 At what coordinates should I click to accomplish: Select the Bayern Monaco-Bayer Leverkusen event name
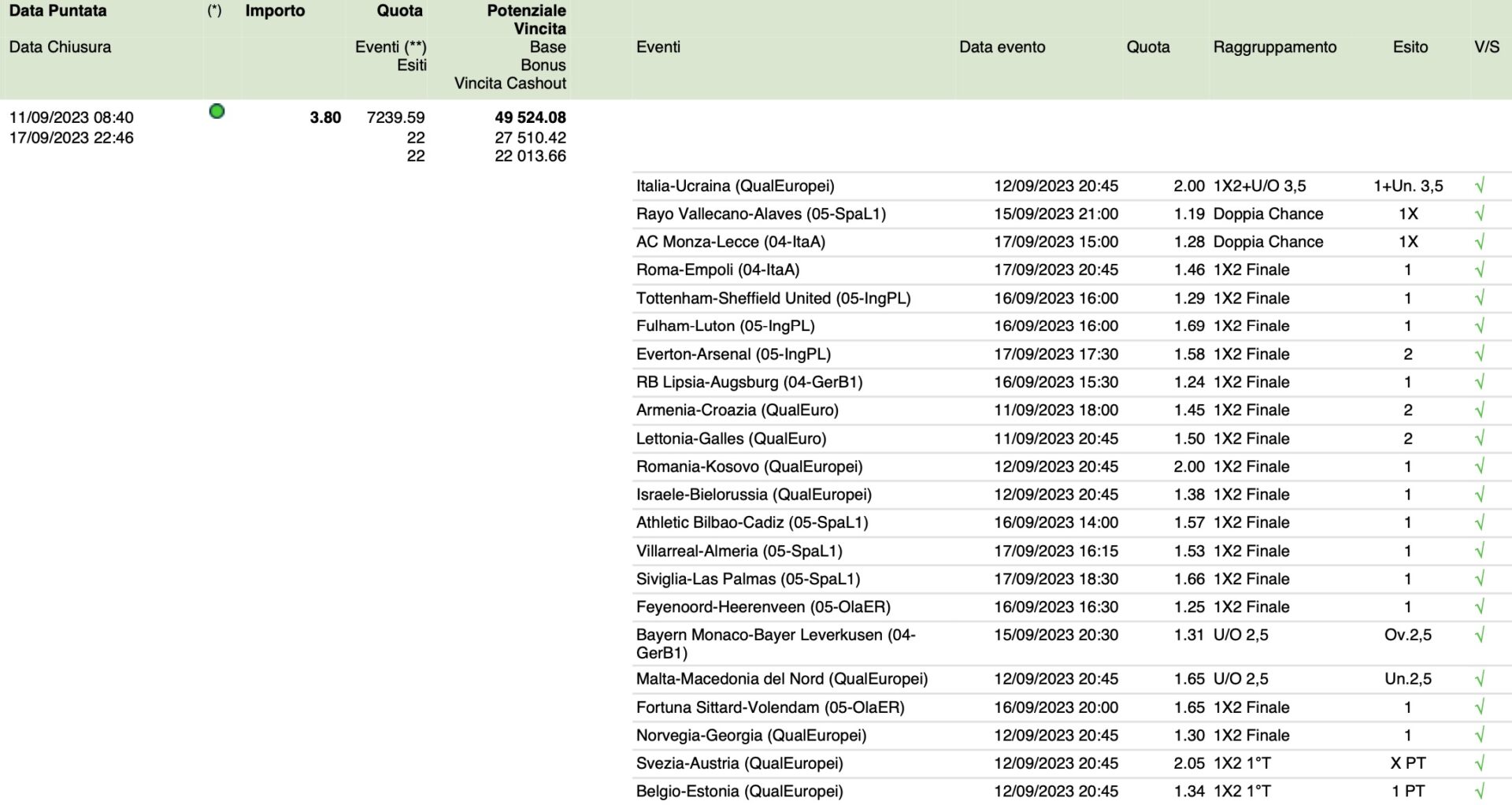[776, 644]
